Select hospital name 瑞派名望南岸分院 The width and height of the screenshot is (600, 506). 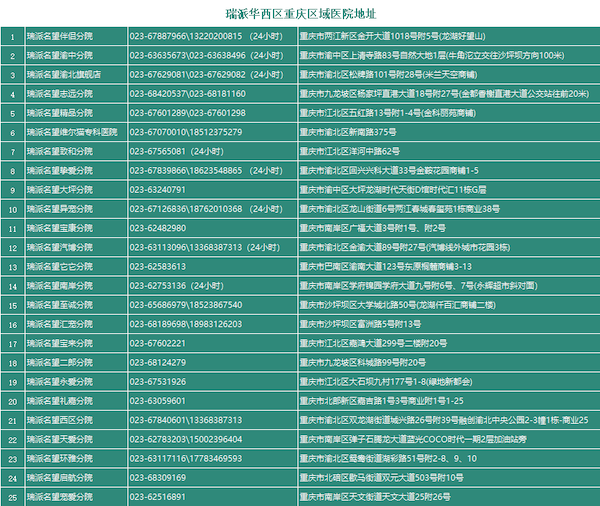60,286
